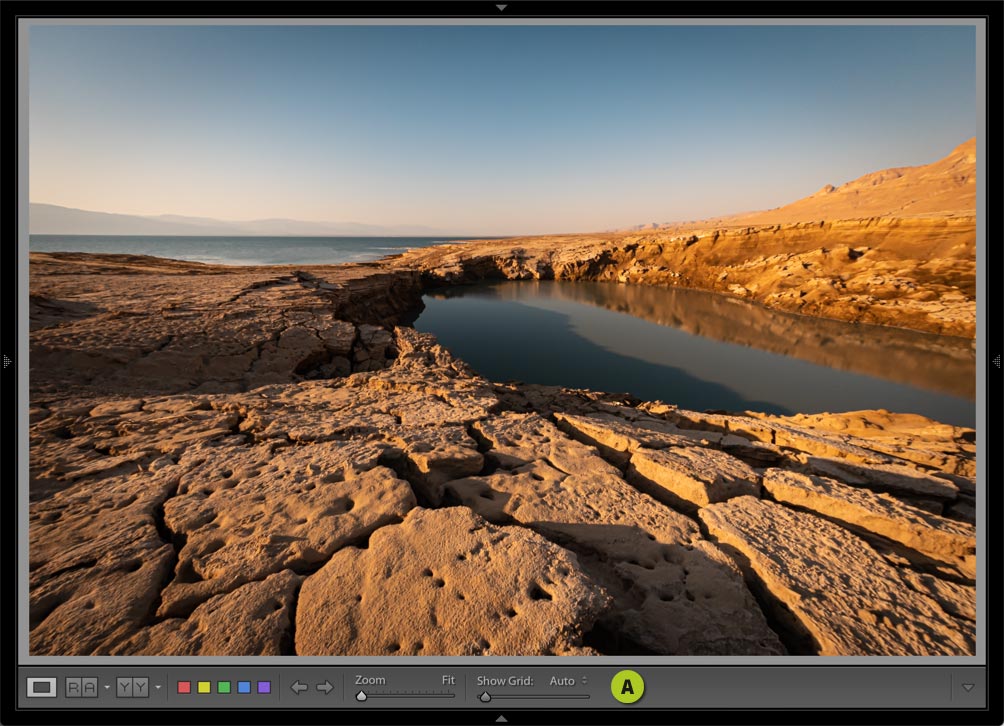Image resolution: width=1004 pixels, height=726 pixels.
Task: Show the bottom filmstrip panel
Action: [501, 719]
